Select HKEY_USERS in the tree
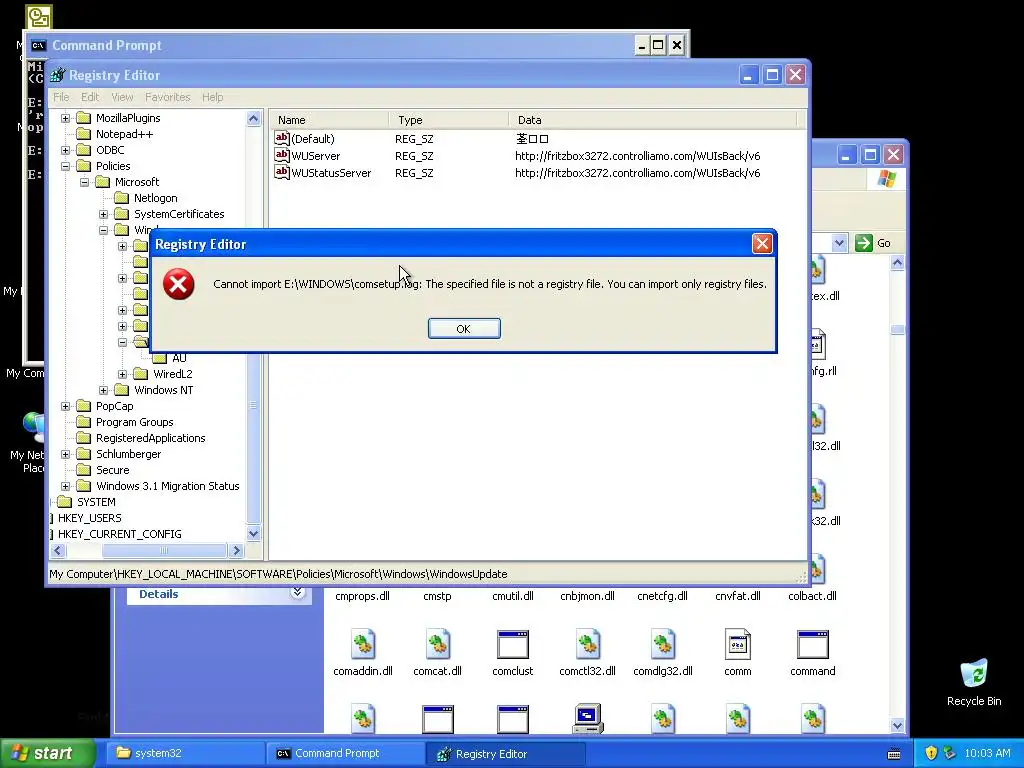 point(89,518)
